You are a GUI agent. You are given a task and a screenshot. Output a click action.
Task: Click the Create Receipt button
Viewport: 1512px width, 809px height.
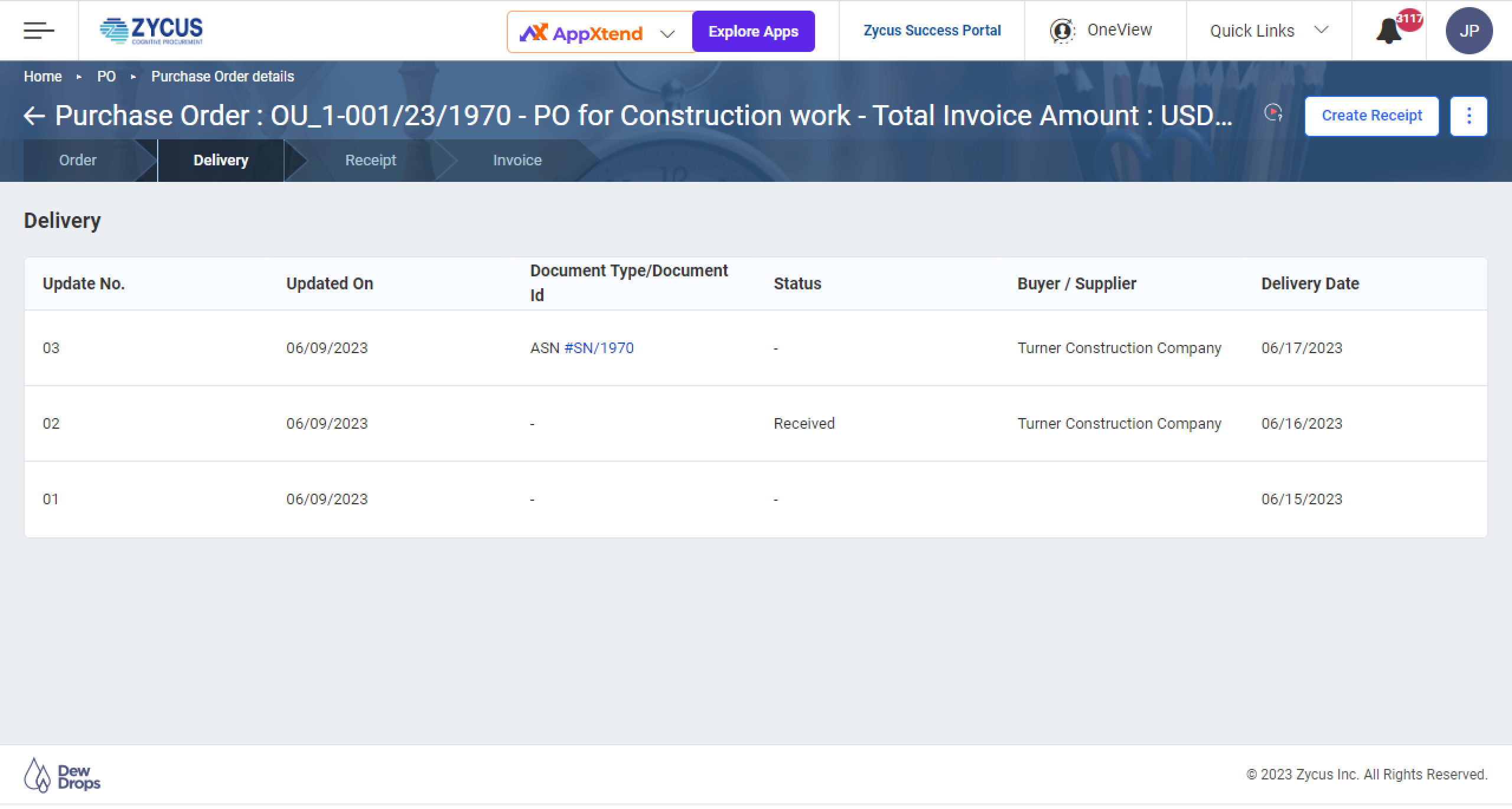click(1371, 116)
